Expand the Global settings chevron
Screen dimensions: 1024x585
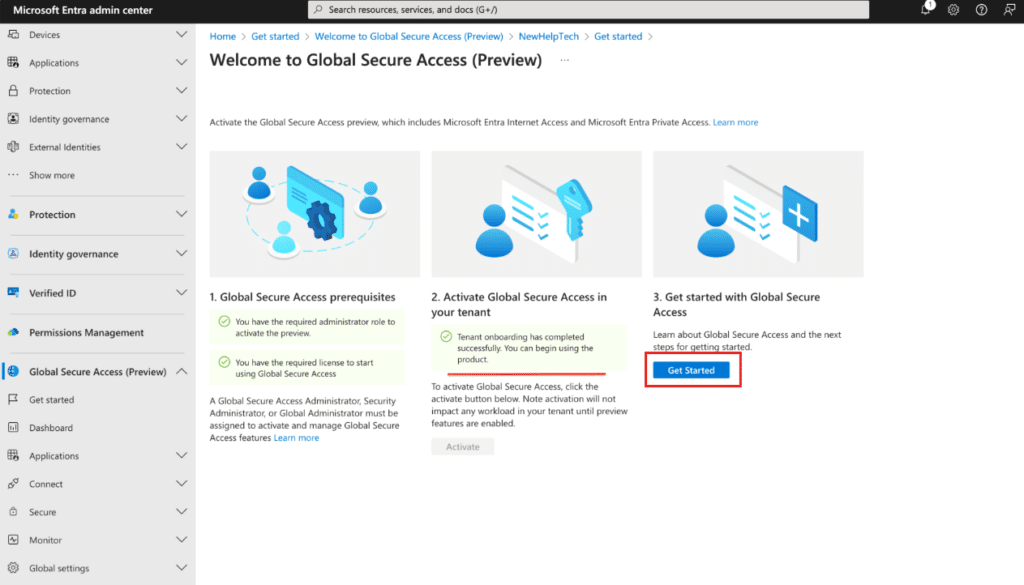pyautogui.click(x=182, y=568)
